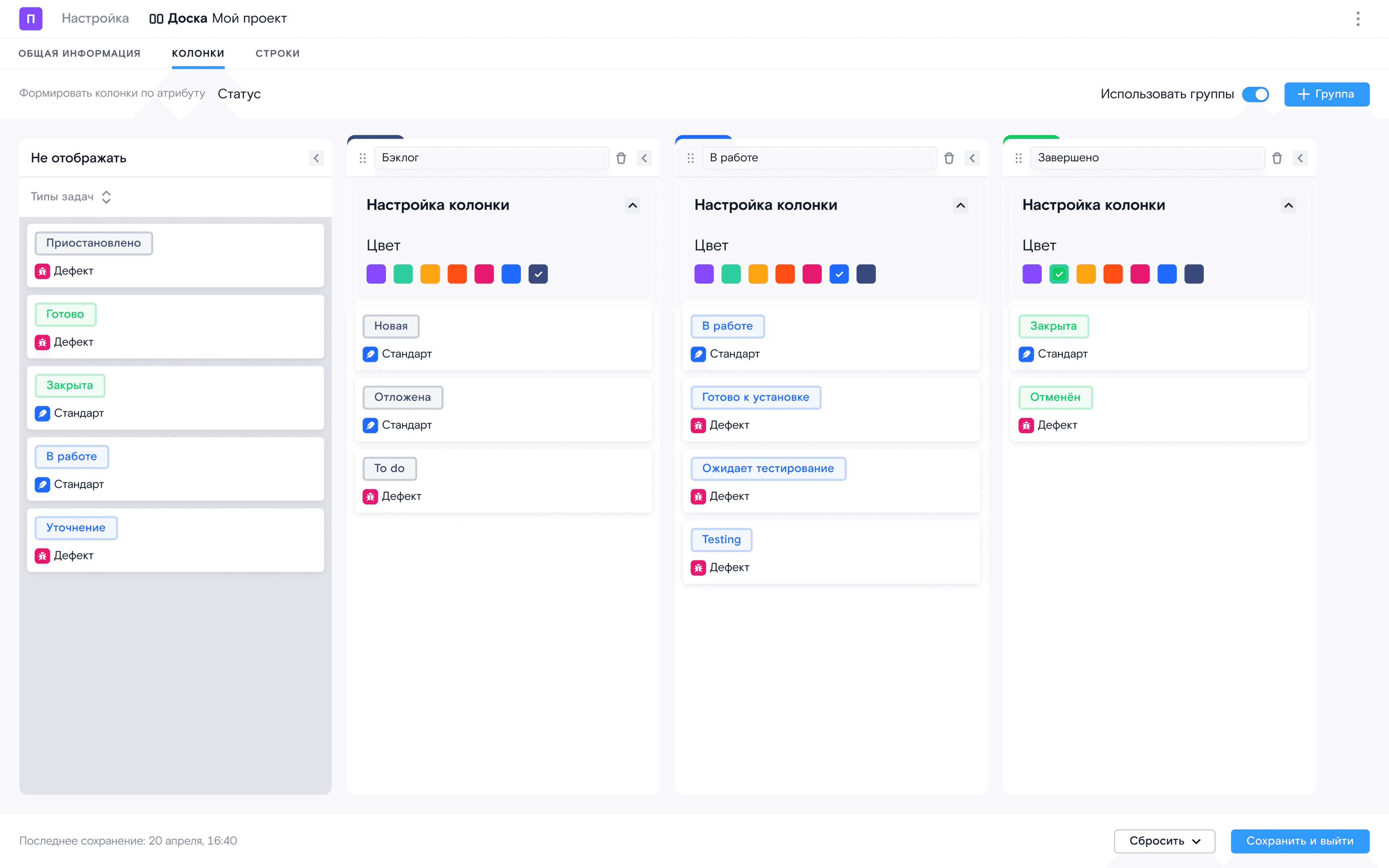
Task: Select the Отменён status tag
Action: 1055,397
